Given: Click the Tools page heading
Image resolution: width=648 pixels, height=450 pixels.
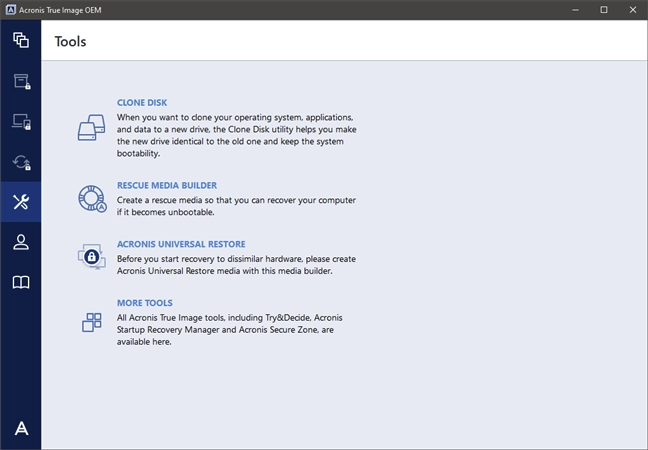Looking at the screenshot, I should click(x=70, y=42).
